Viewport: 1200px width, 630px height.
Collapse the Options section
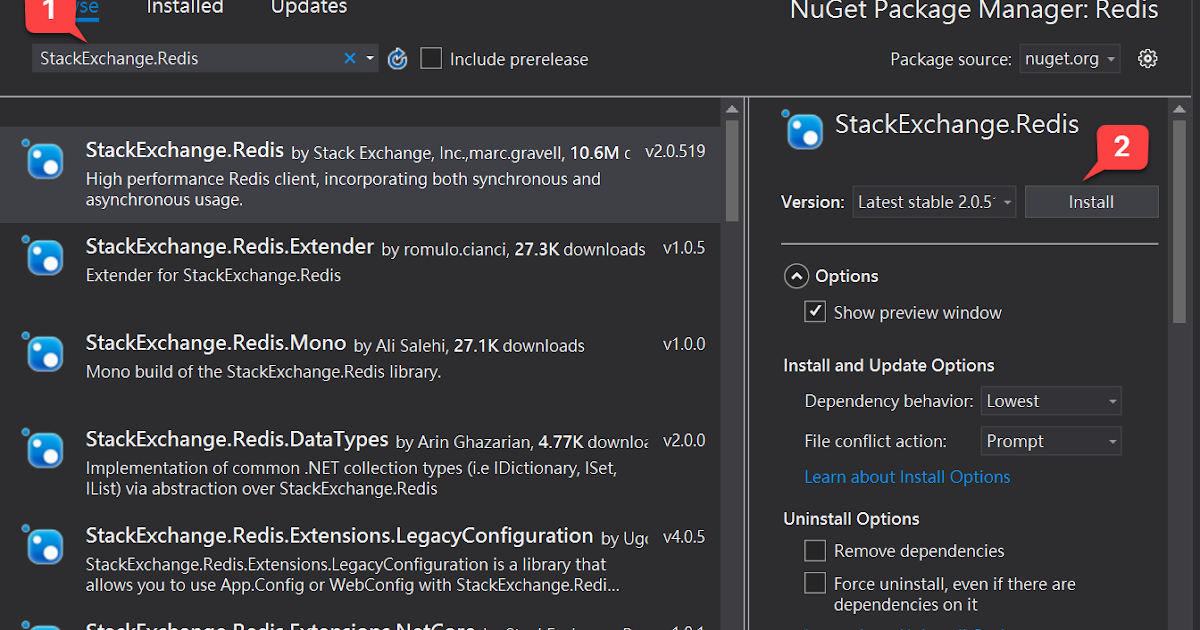point(796,275)
